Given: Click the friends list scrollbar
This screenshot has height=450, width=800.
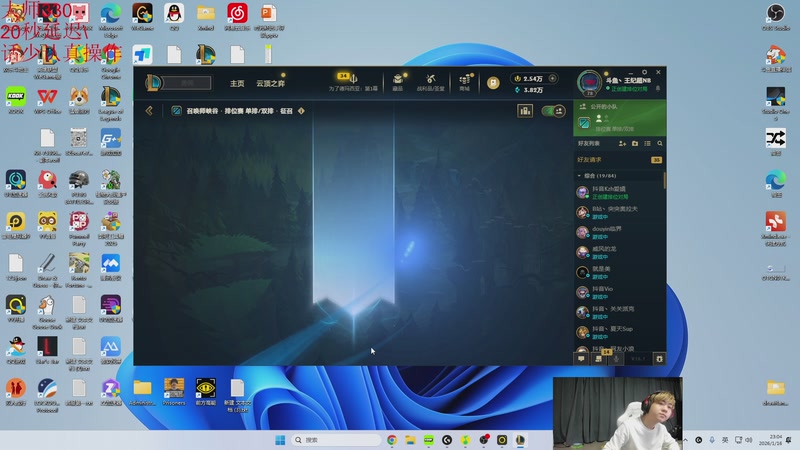Looking at the screenshot, I should [664, 181].
